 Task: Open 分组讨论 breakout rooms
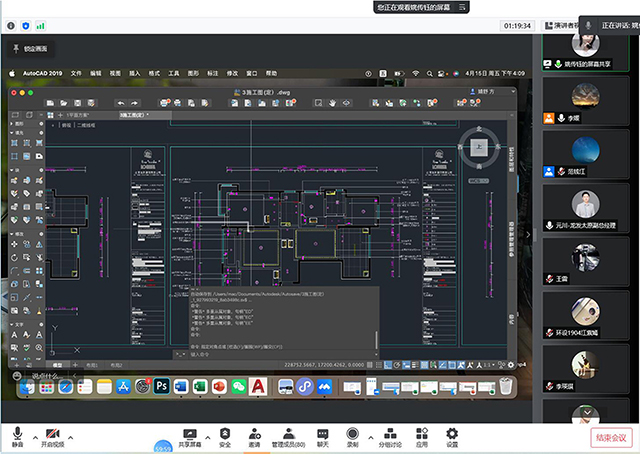coord(391,432)
